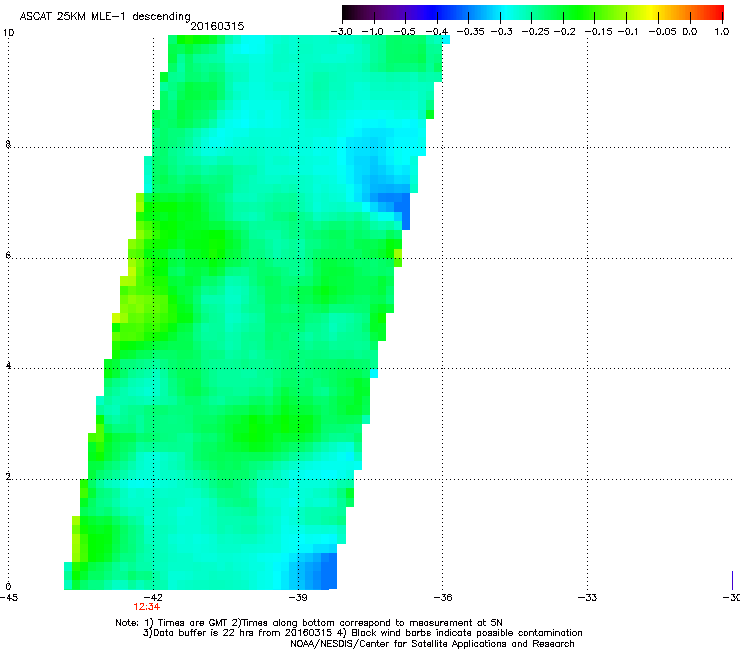Click the latitude axis label 2

tap(8, 477)
